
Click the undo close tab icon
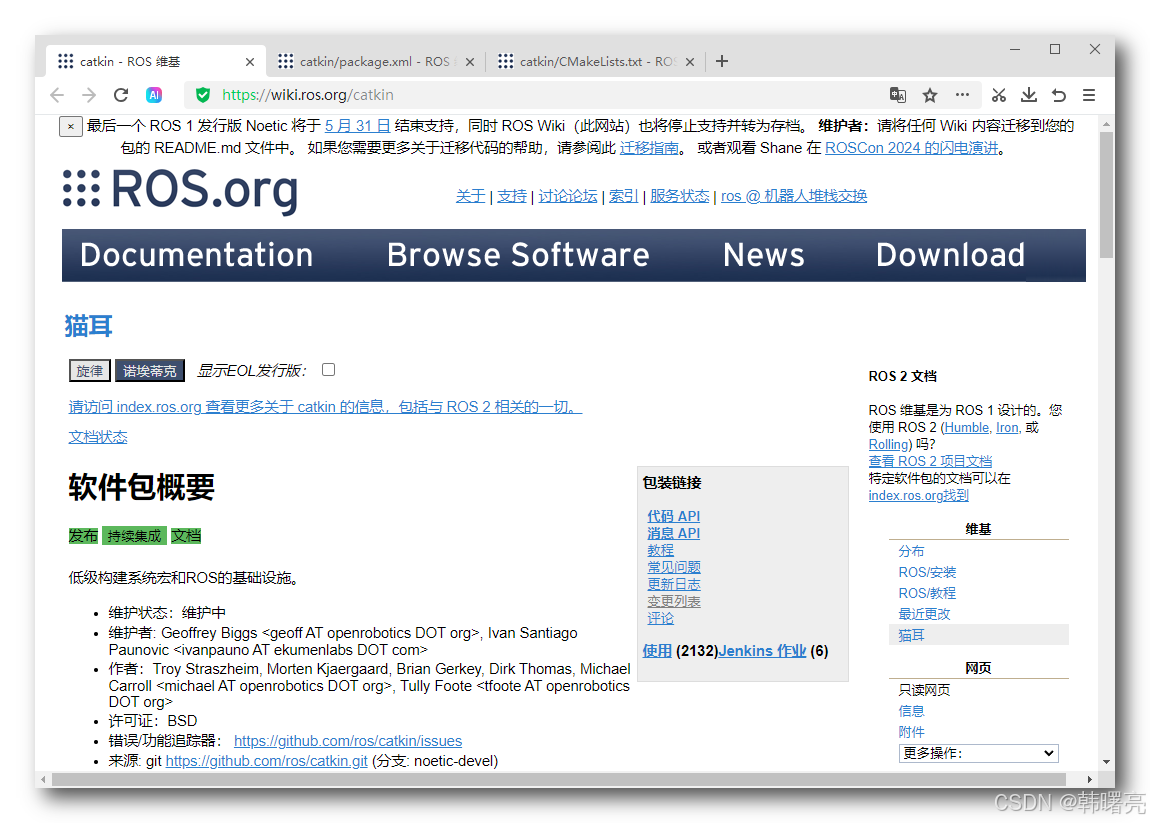click(1058, 95)
